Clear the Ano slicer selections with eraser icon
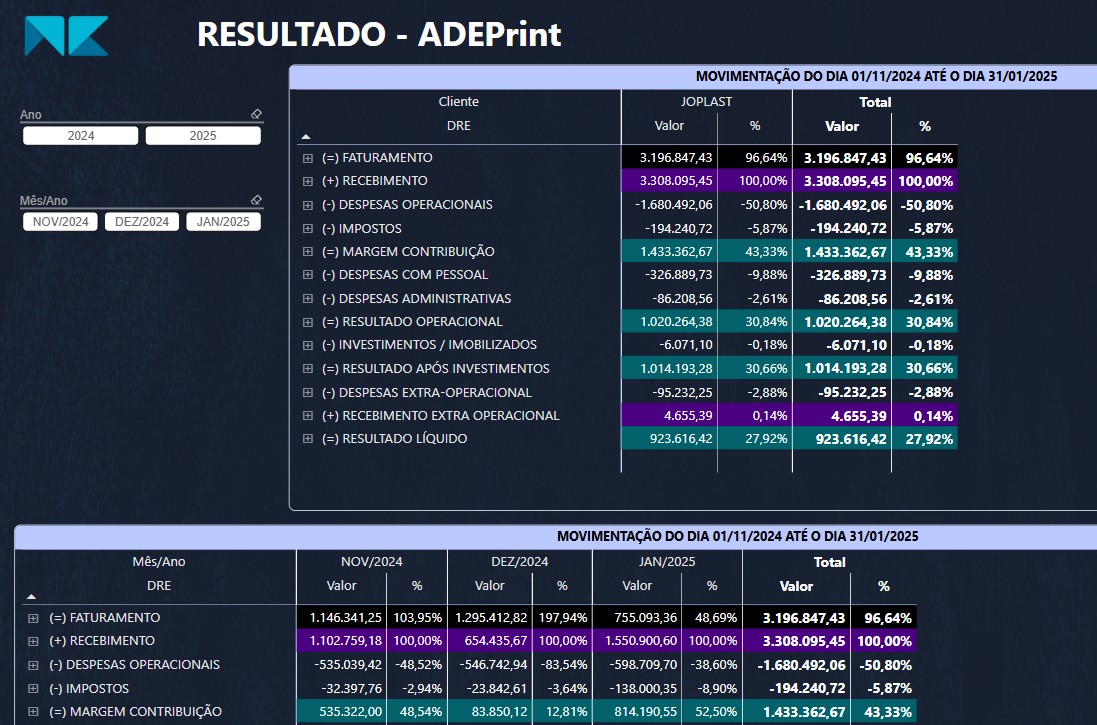 (x=256, y=114)
